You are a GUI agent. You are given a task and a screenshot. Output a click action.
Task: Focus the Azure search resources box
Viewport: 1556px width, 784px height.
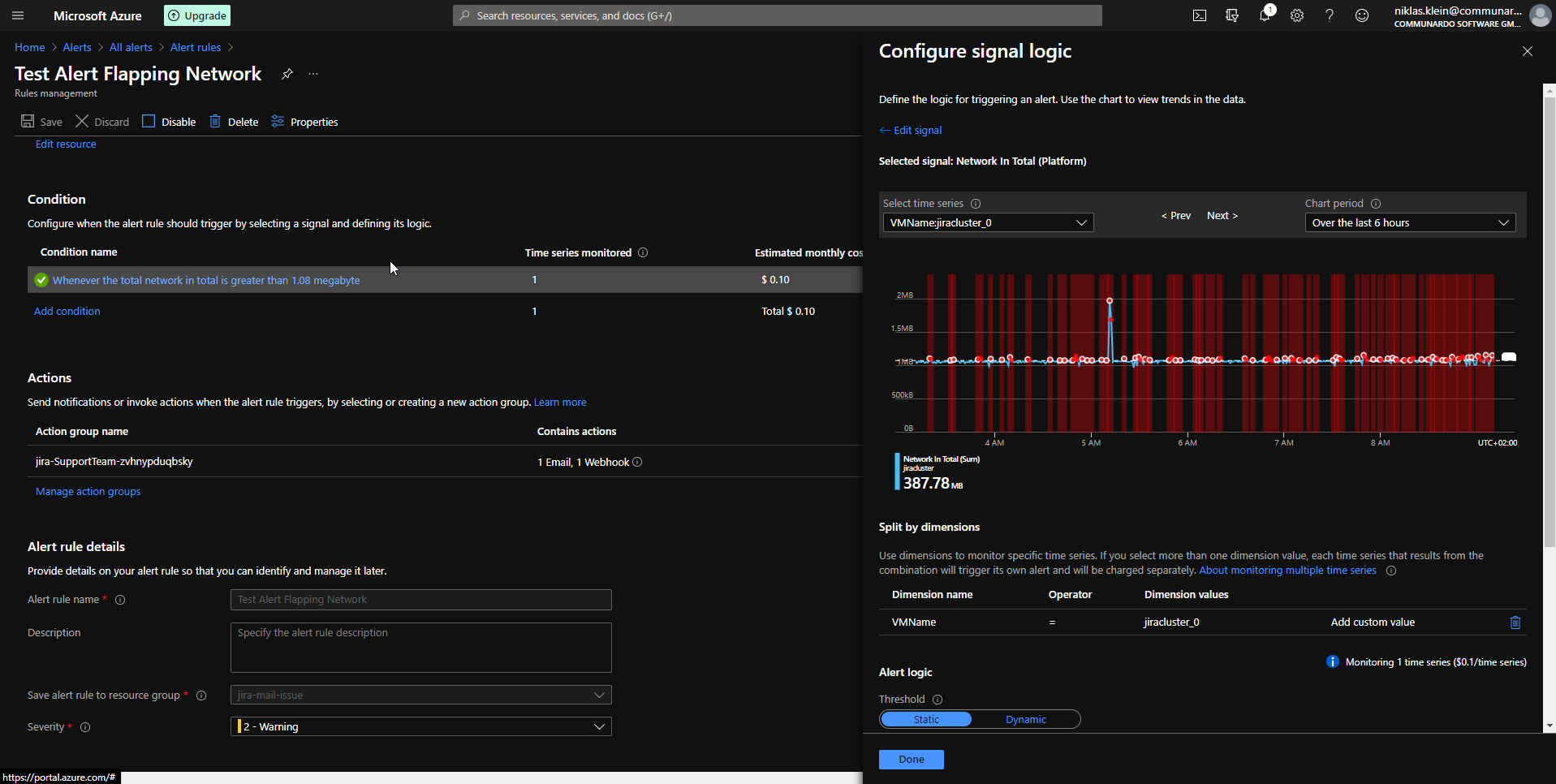(x=778, y=15)
